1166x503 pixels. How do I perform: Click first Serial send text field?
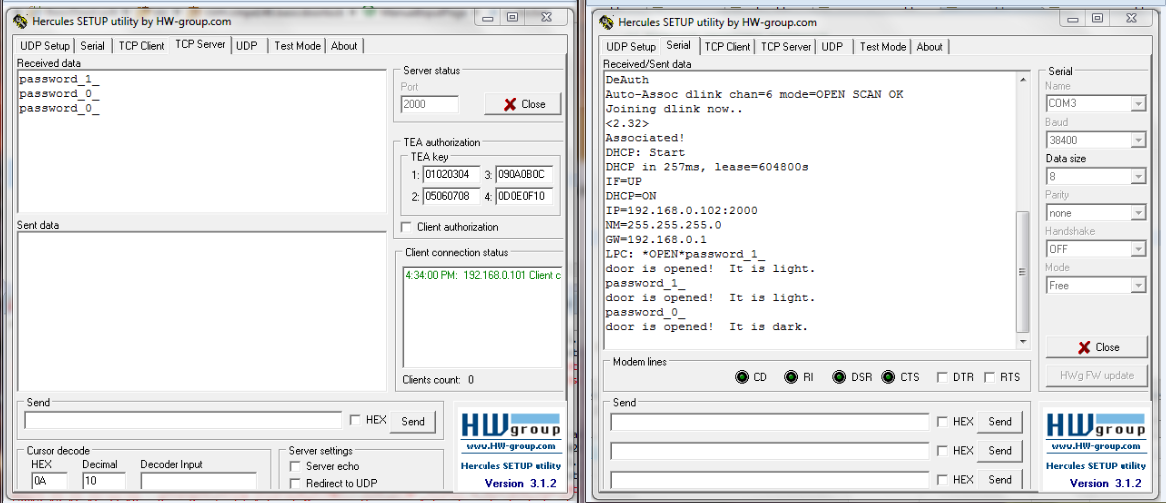pyautogui.click(x=770, y=422)
